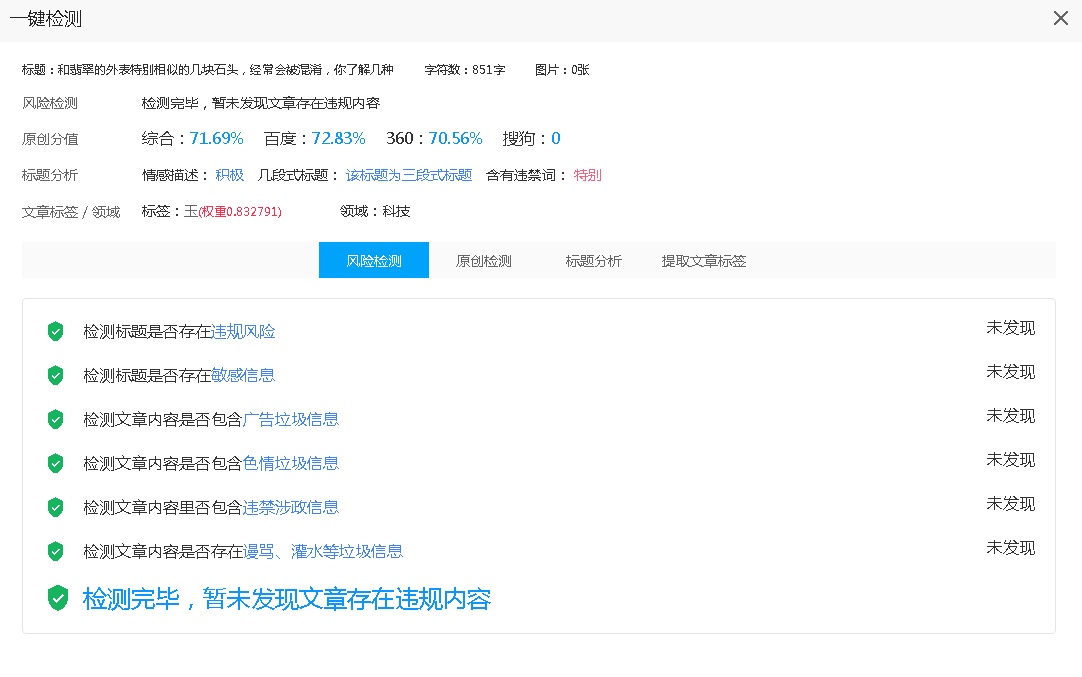Click the shield icon nearest the bottom result line
This screenshot has height=677, width=1082.
(56, 599)
